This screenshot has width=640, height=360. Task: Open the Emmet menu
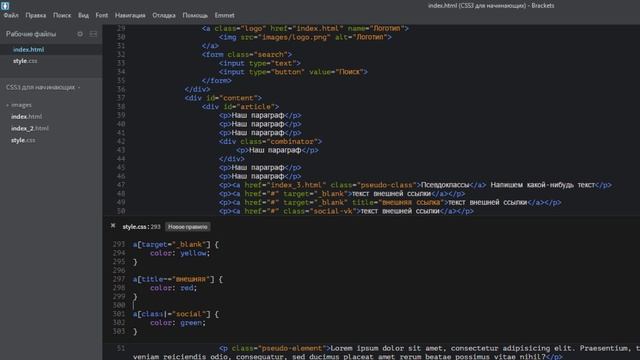224,16
